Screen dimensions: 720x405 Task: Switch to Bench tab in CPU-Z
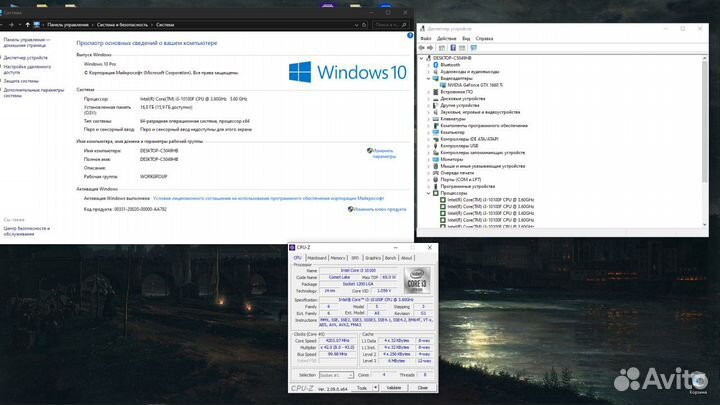tap(390, 258)
